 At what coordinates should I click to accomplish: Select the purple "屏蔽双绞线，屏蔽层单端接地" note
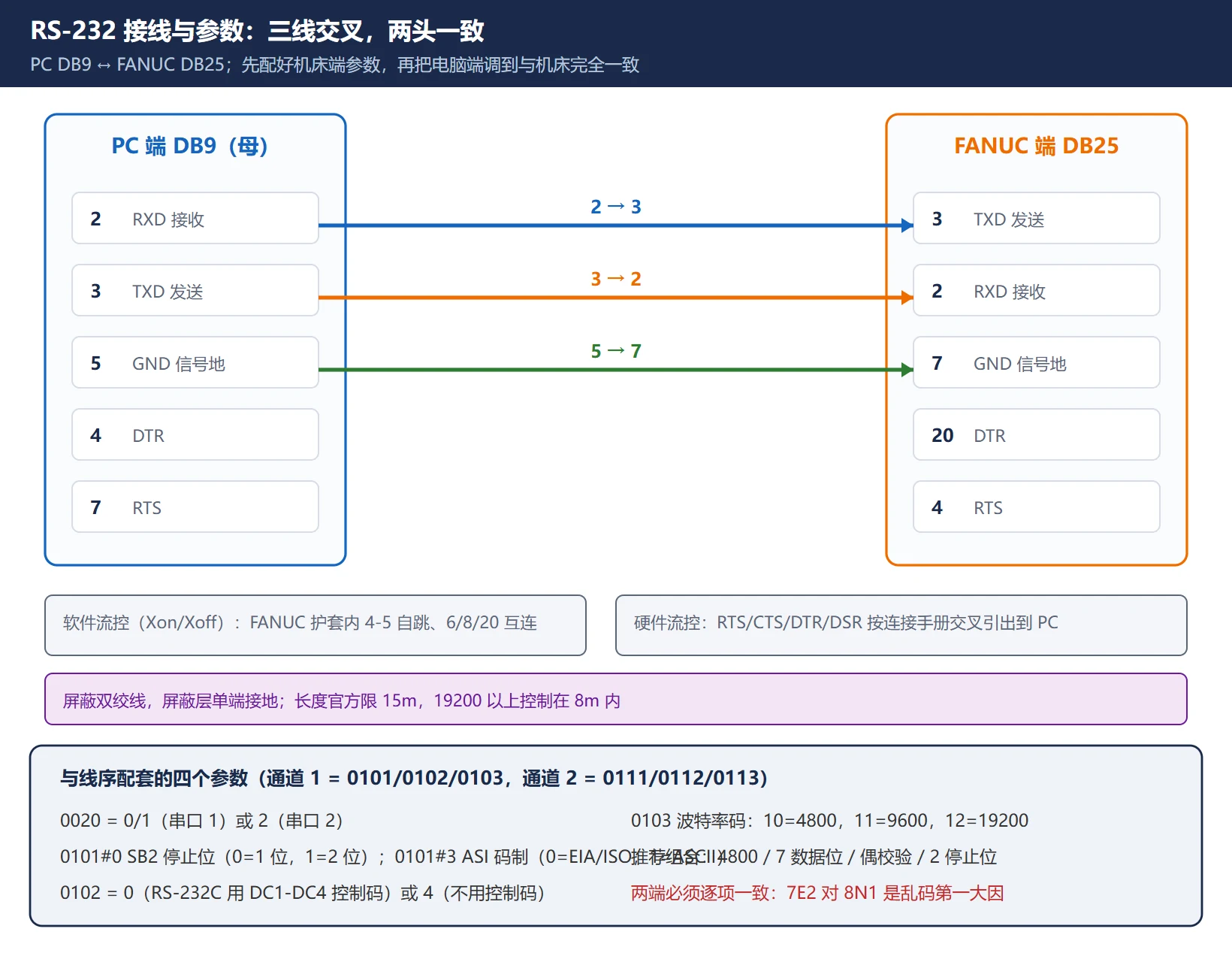pos(616,699)
